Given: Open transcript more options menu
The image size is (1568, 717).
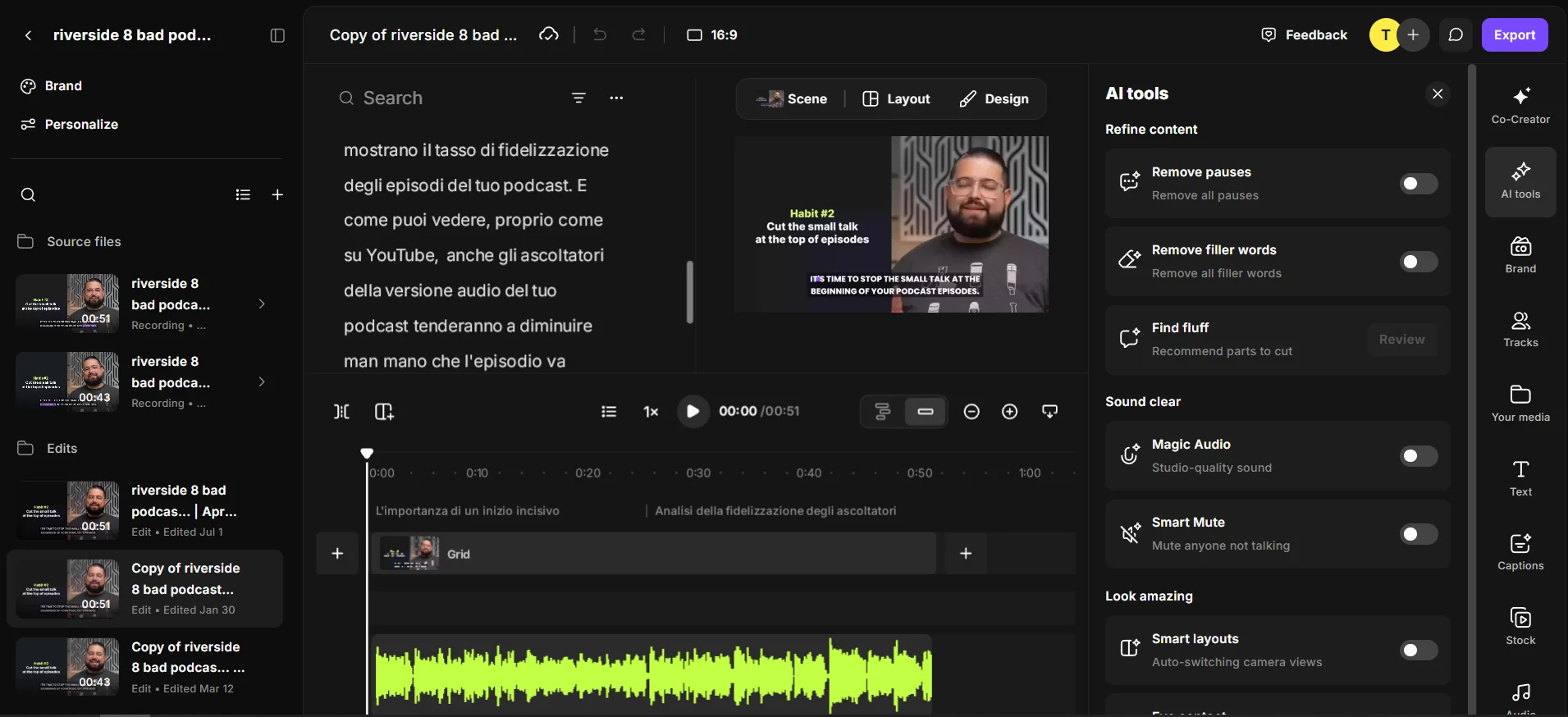Looking at the screenshot, I should [x=616, y=98].
